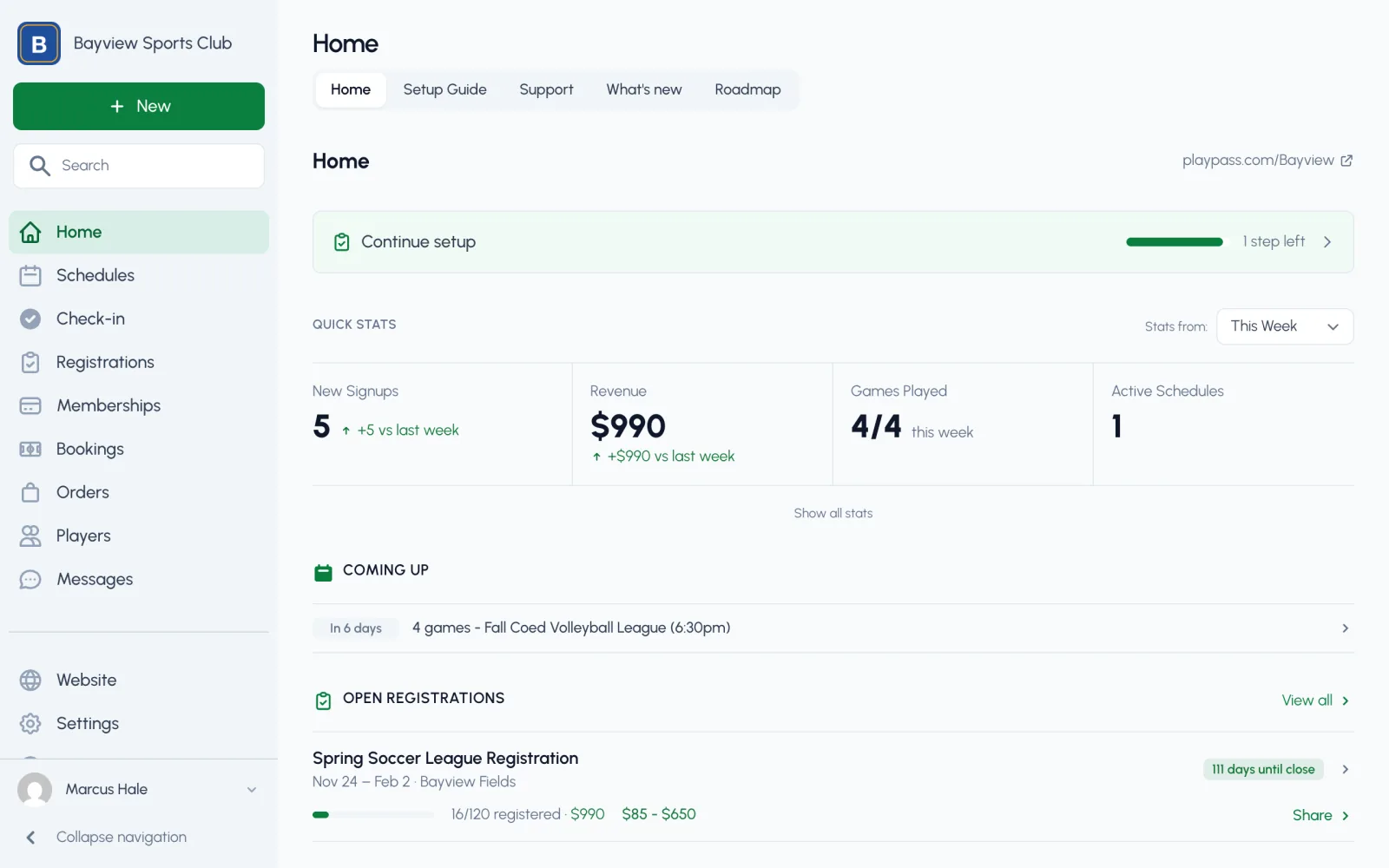The width and height of the screenshot is (1389, 868).
Task: Click the Players people icon
Action: [x=30, y=536]
